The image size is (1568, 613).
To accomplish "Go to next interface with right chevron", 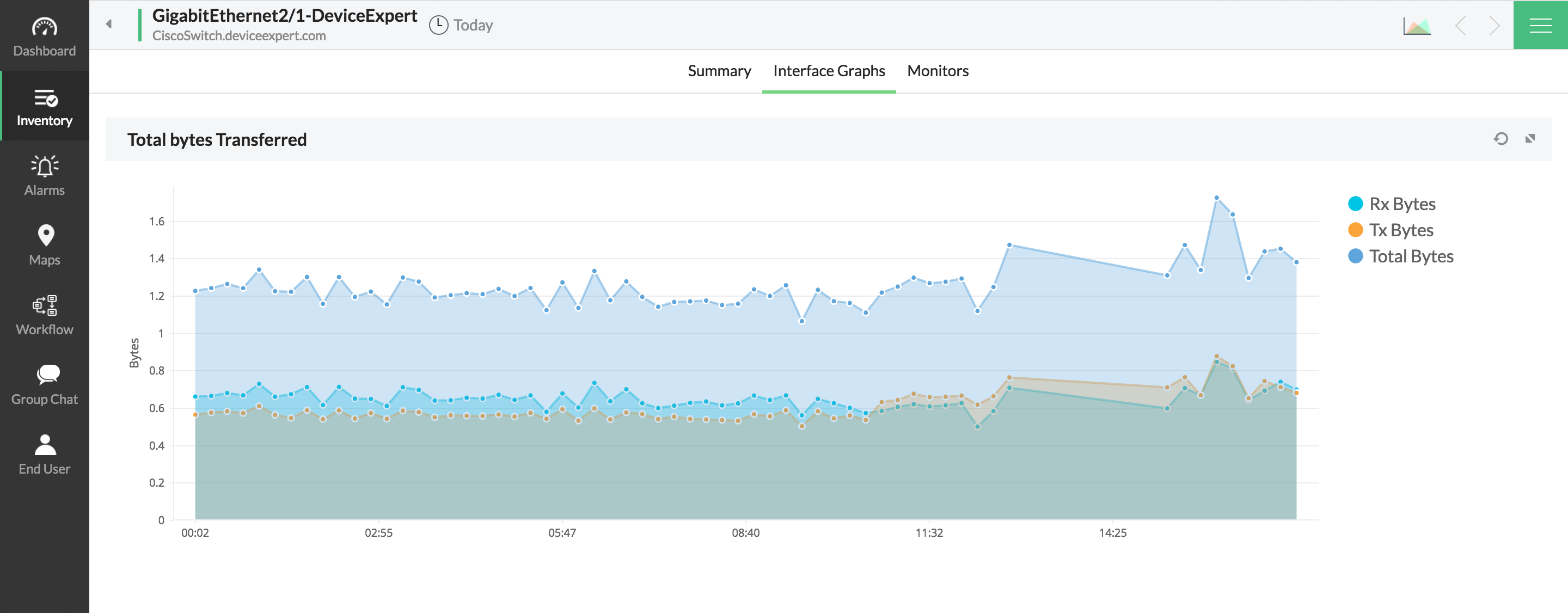I will [x=1494, y=26].
